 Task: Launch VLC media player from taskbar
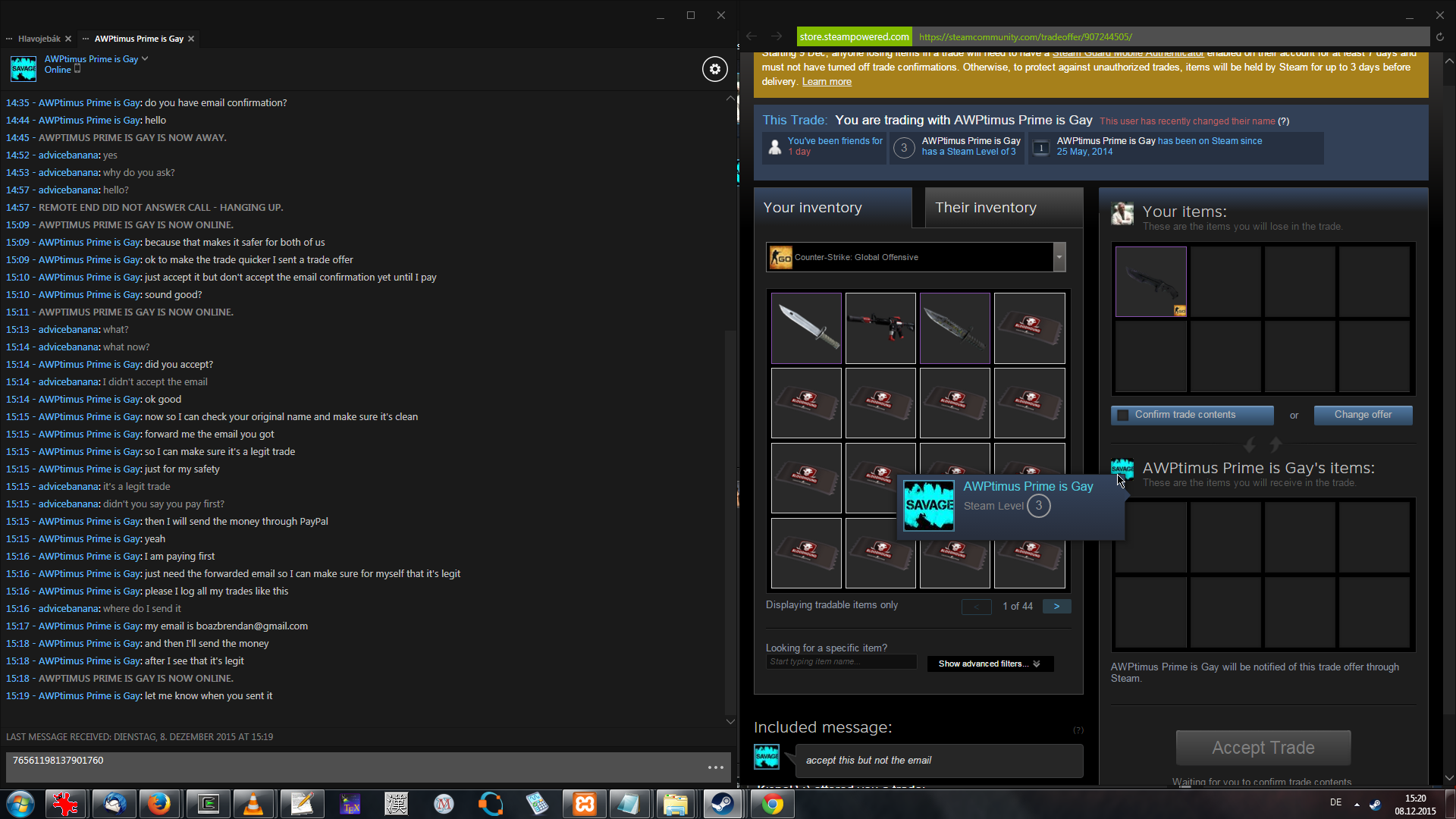(x=253, y=804)
